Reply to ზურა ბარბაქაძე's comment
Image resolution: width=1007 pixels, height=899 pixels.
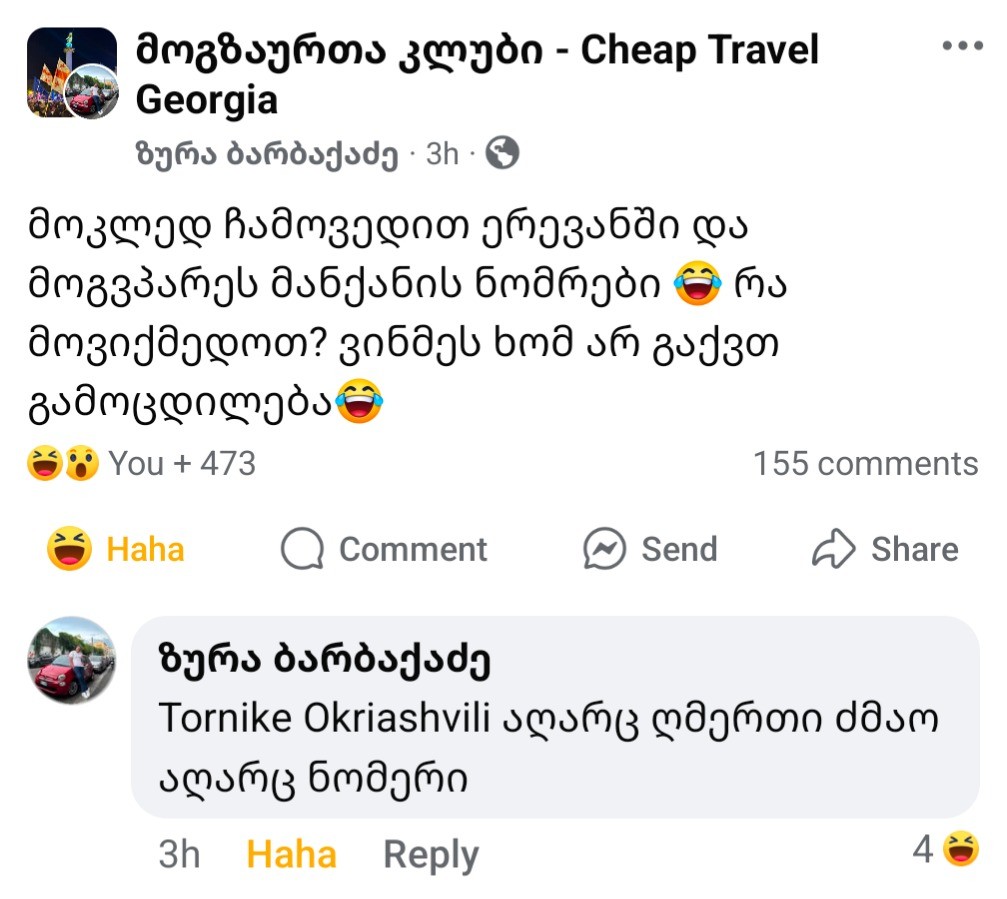[430, 855]
